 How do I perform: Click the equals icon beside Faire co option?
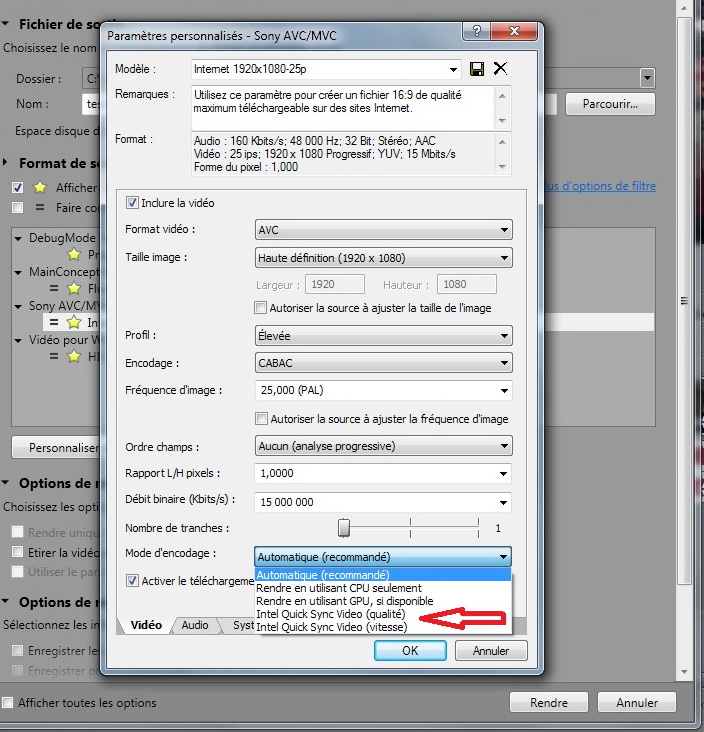[40, 207]
